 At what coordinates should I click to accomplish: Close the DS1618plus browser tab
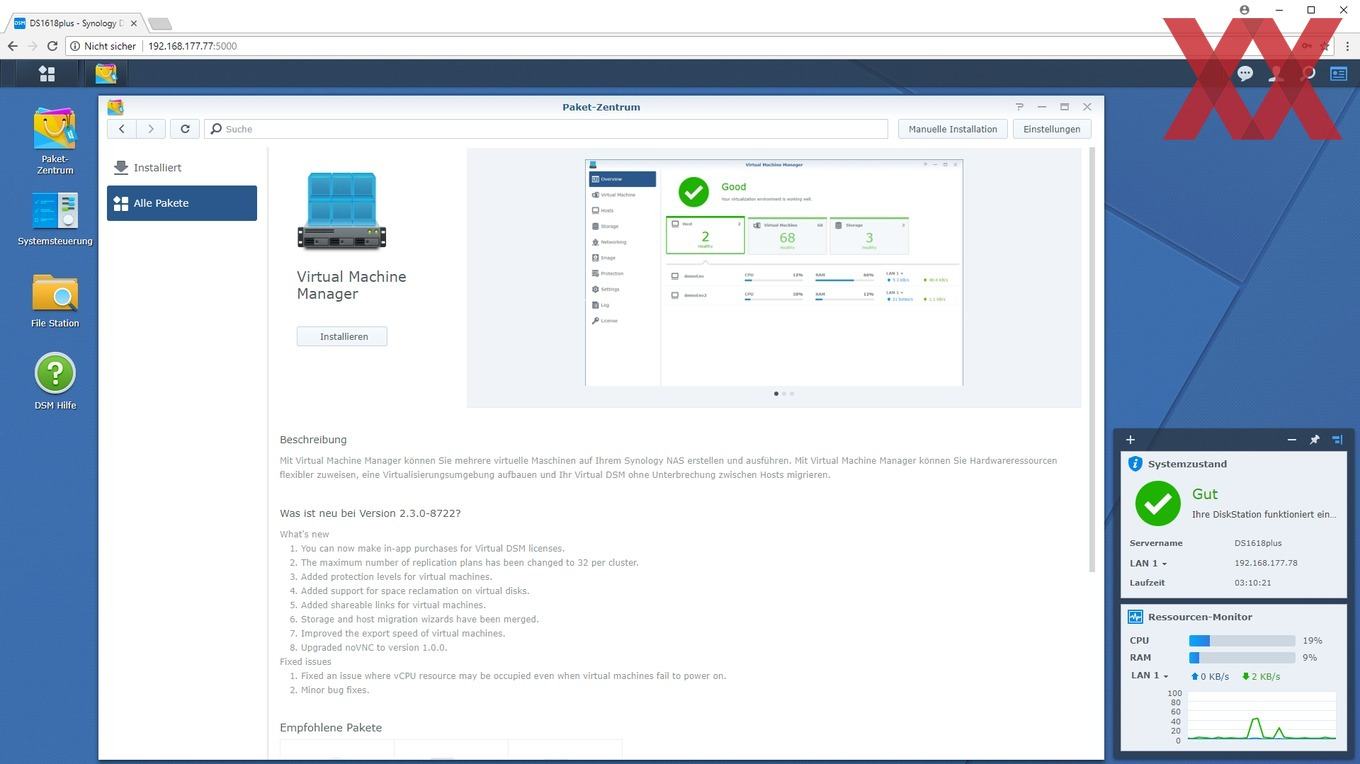pyautogui.click(x=133, y=23)
